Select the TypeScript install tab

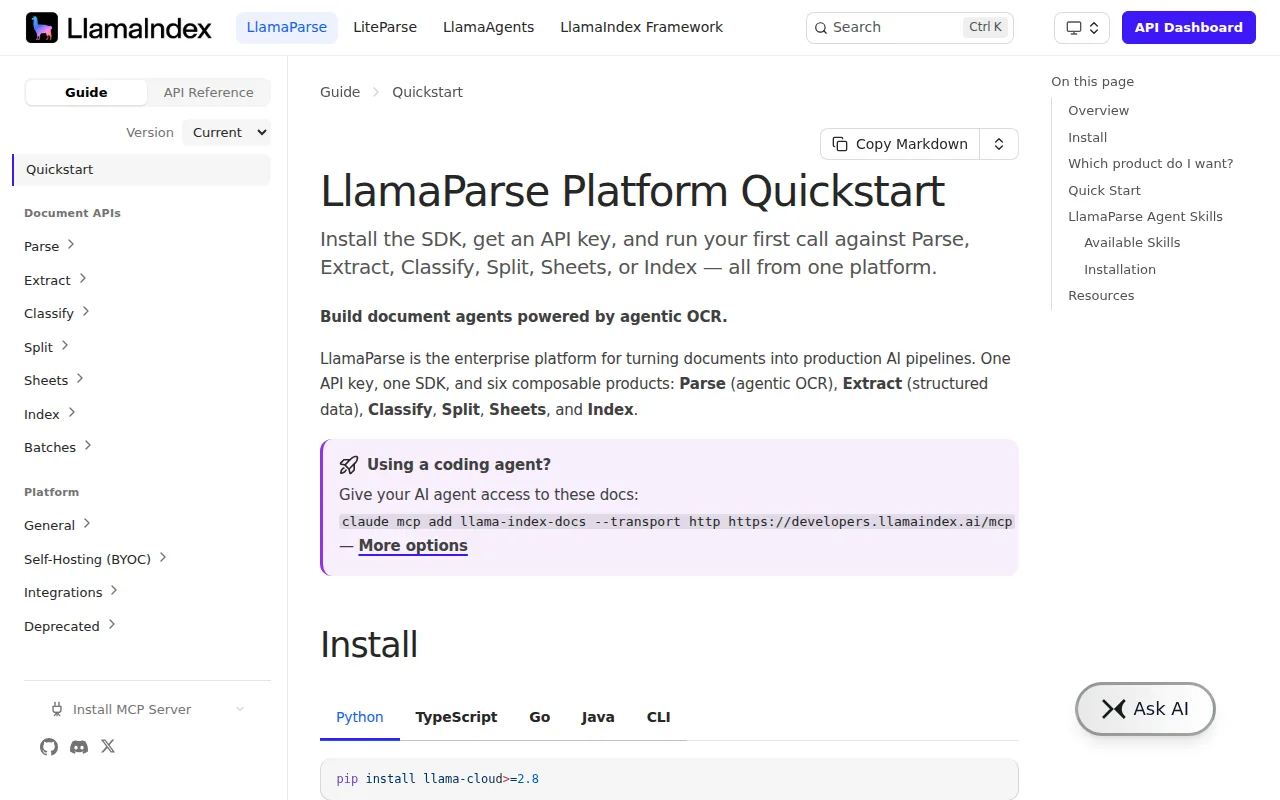pos(456,717)
